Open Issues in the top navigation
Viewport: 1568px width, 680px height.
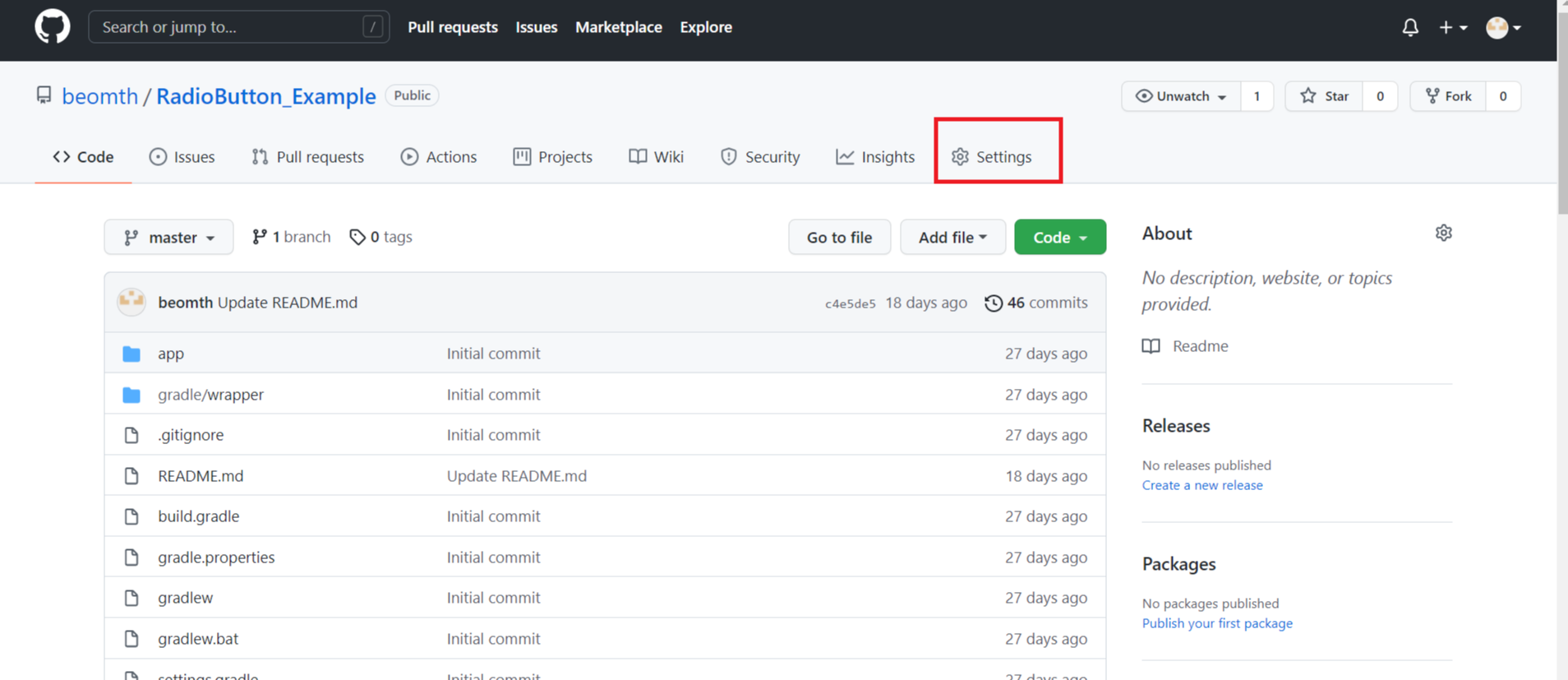(x=537, y=27)
